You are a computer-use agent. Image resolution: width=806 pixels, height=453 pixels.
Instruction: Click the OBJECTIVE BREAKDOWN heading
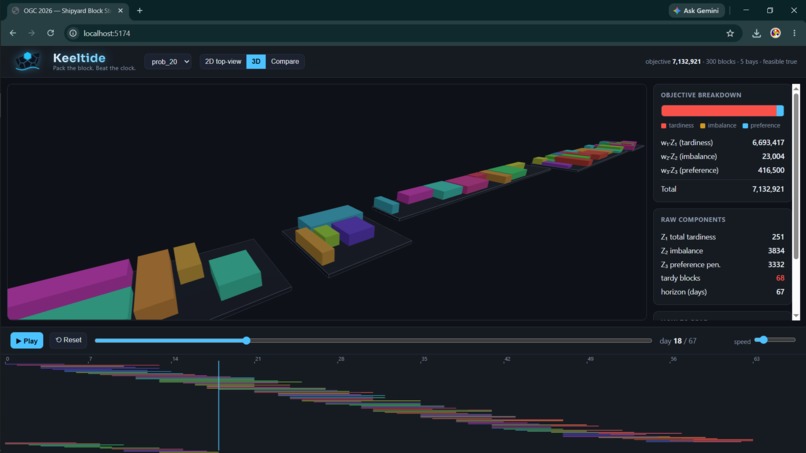[x=701, y=95]
